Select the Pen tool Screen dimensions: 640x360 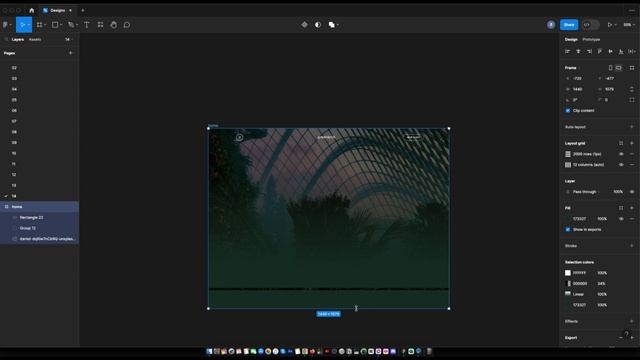point(71,25)
